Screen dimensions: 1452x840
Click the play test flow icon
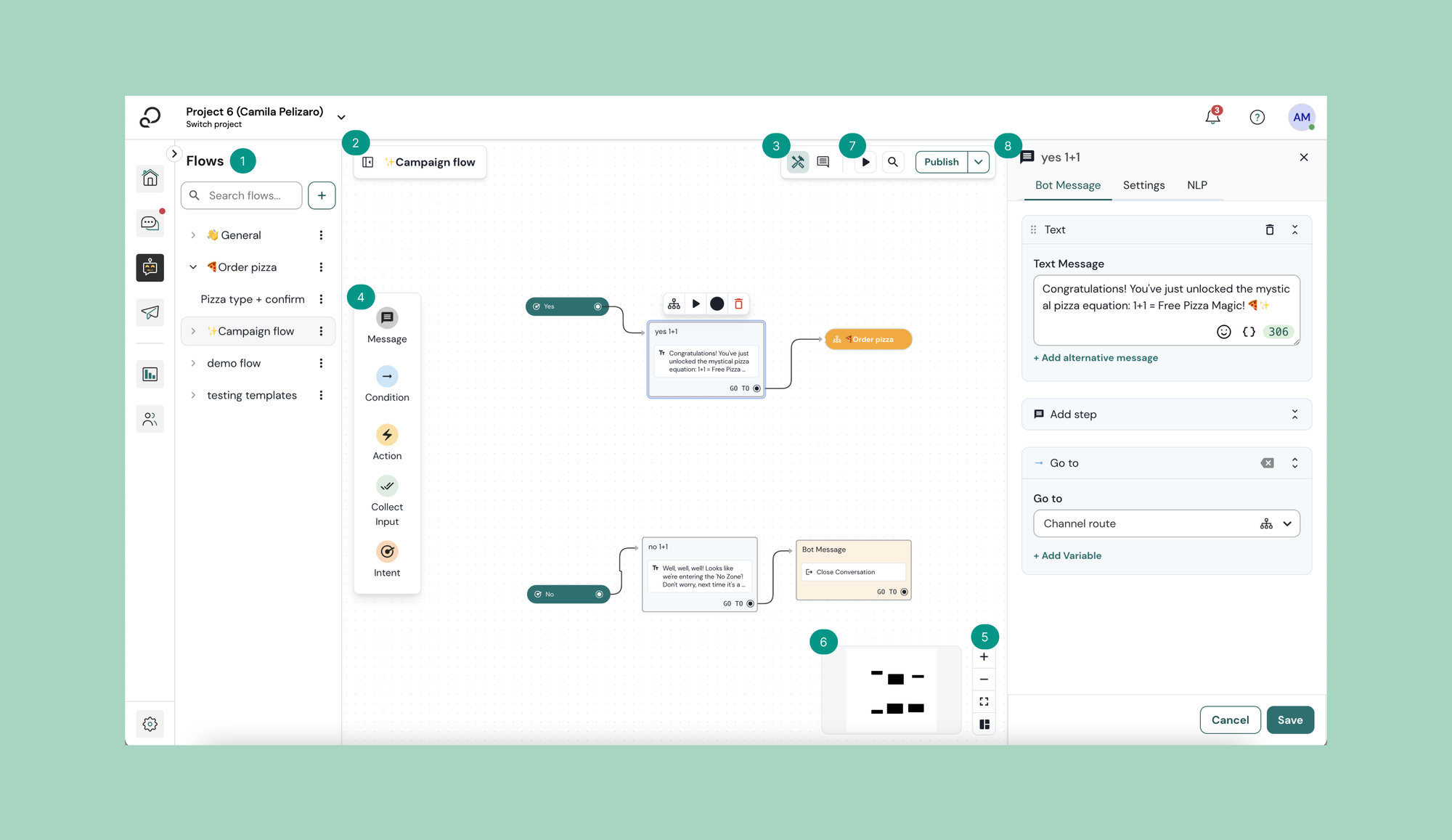tap(865, 162)
